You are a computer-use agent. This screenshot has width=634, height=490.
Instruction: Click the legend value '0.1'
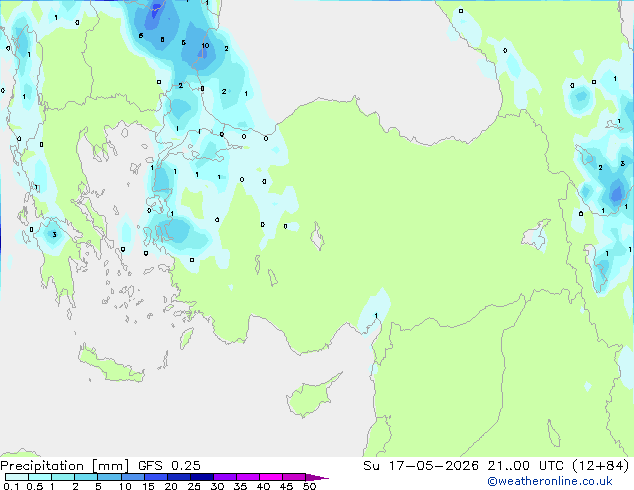pyautogui.click(x=11, y=486)
